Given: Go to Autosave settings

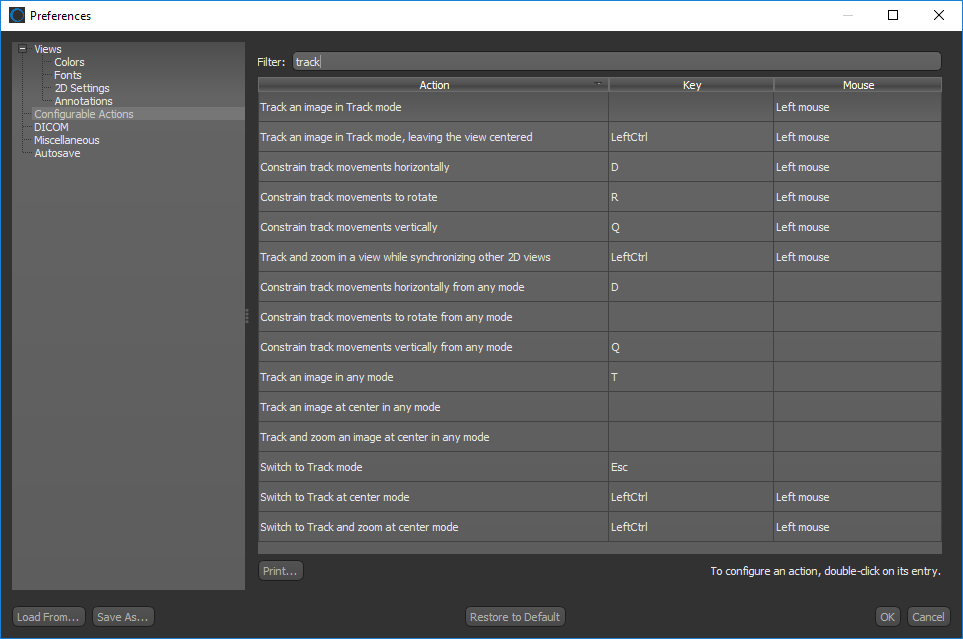Looking at the screenshot, I should [57, 153].
